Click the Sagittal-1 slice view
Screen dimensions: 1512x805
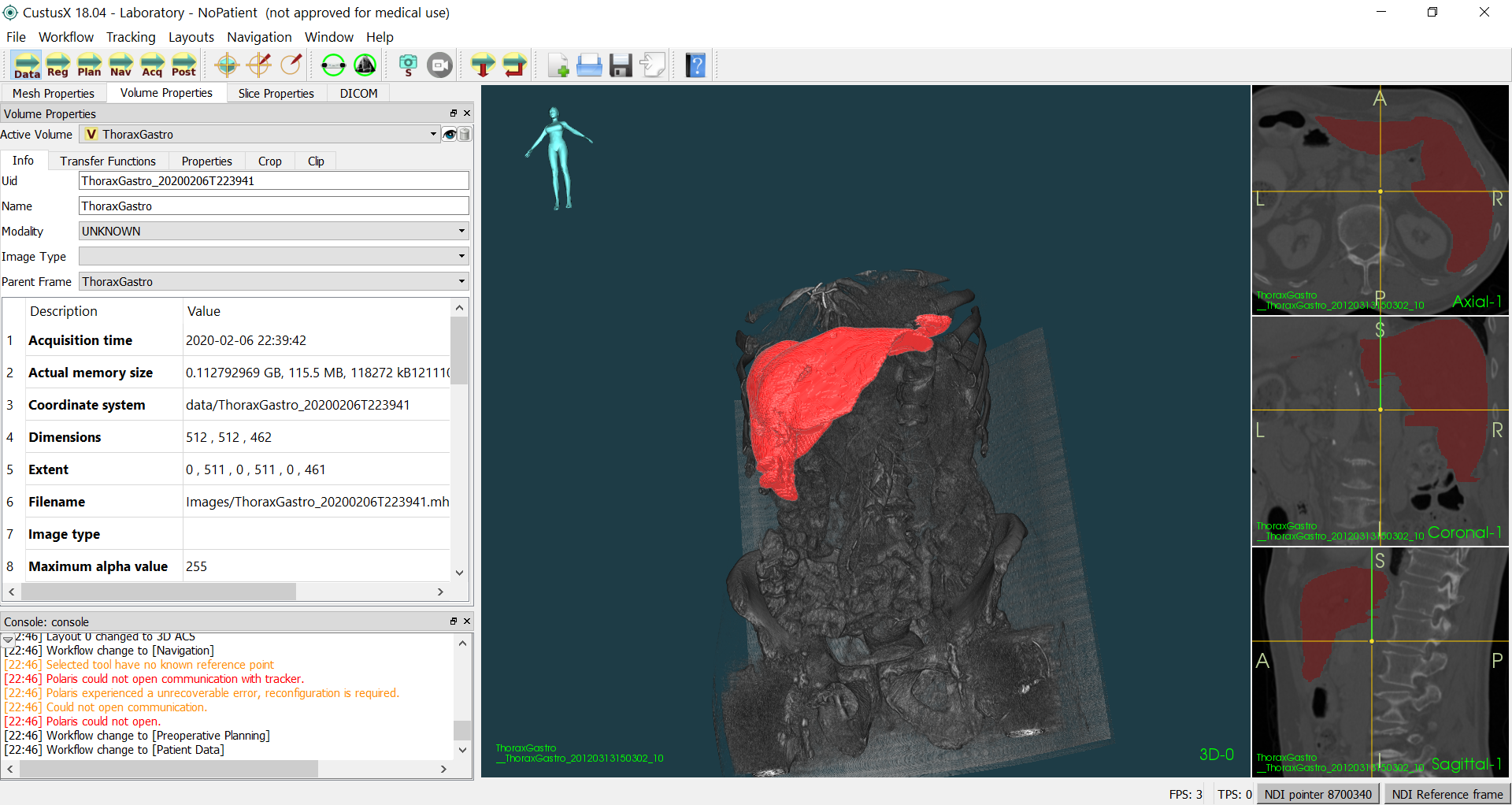pos(1380,662)
